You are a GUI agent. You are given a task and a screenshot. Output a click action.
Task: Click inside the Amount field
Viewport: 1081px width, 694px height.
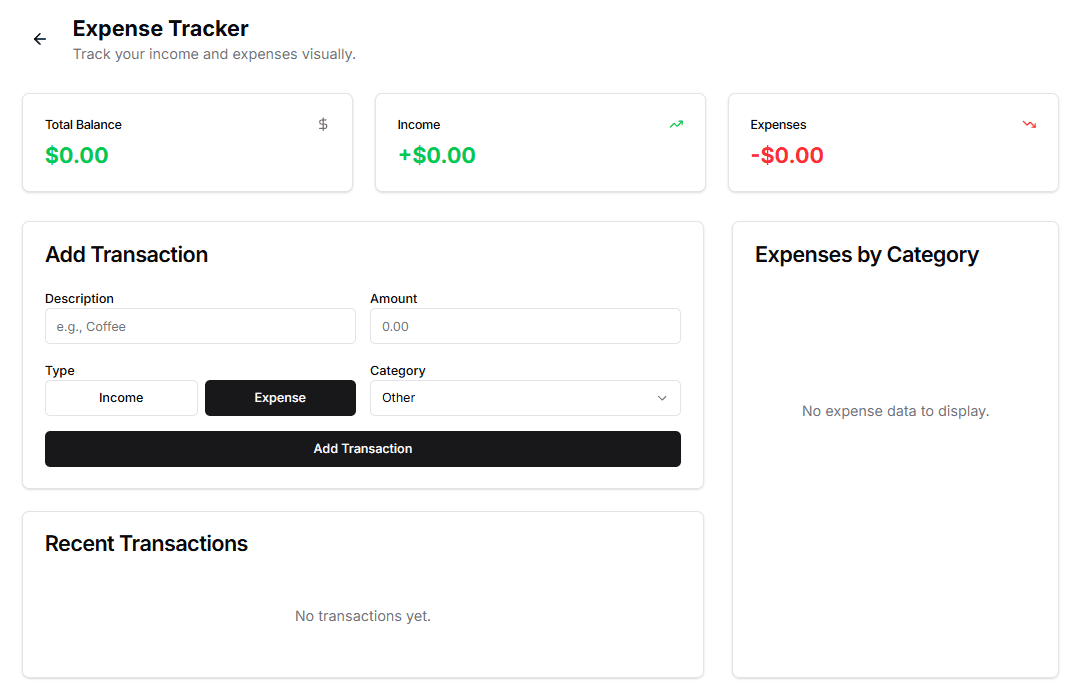(525, 326)
